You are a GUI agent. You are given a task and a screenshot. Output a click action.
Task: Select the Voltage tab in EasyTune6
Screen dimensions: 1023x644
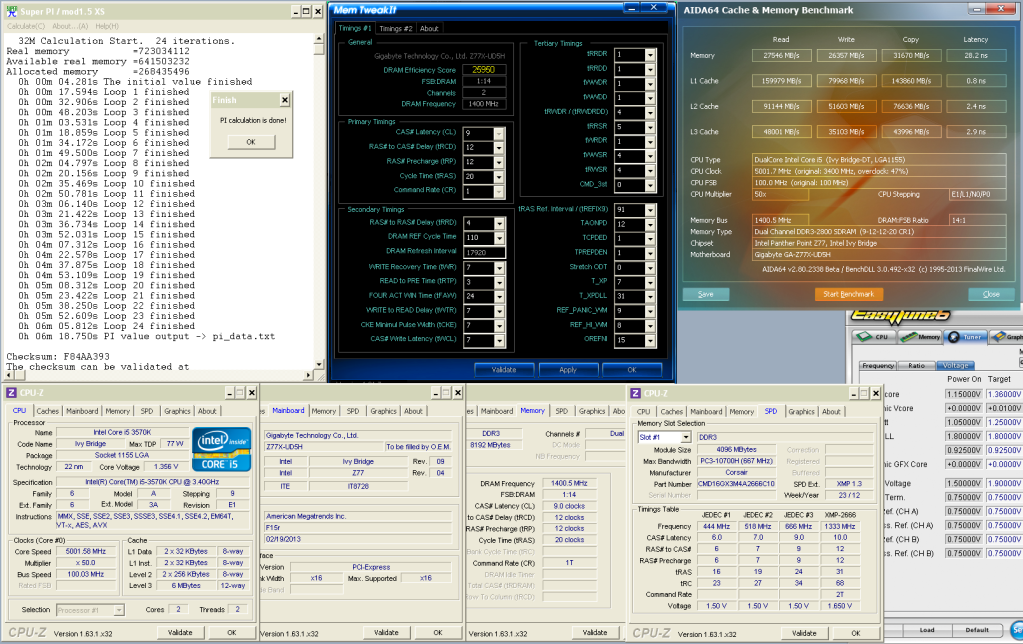[956, 365]
